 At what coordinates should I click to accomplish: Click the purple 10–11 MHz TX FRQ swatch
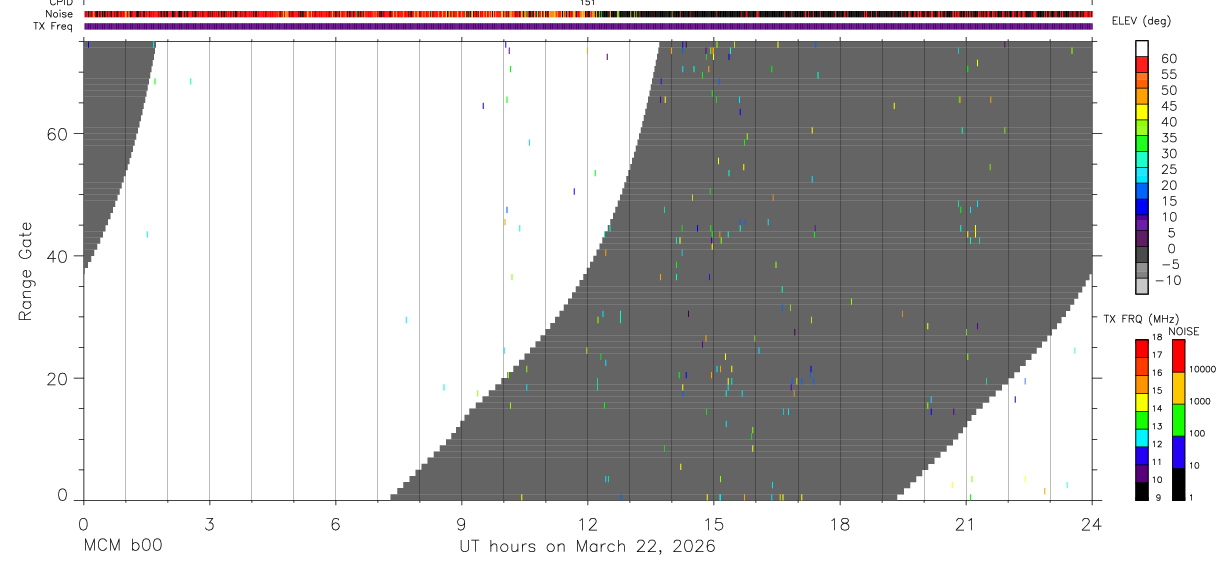1142,474
